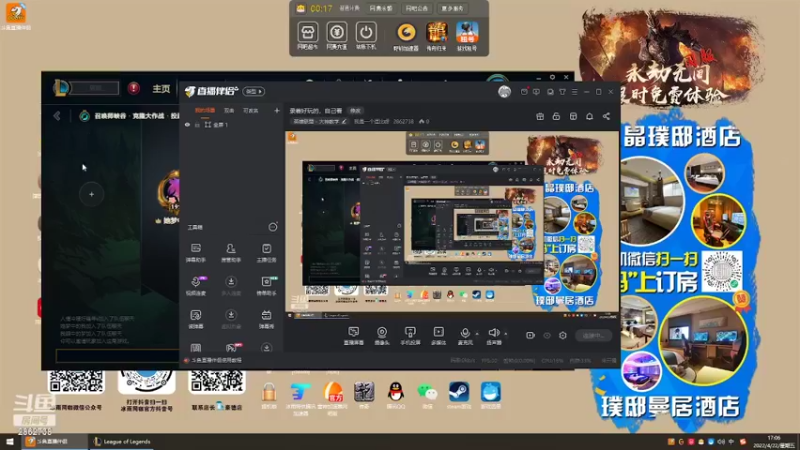Click the round icon beside 工具箱 label

pyautogui.click(x=273, y=227)
